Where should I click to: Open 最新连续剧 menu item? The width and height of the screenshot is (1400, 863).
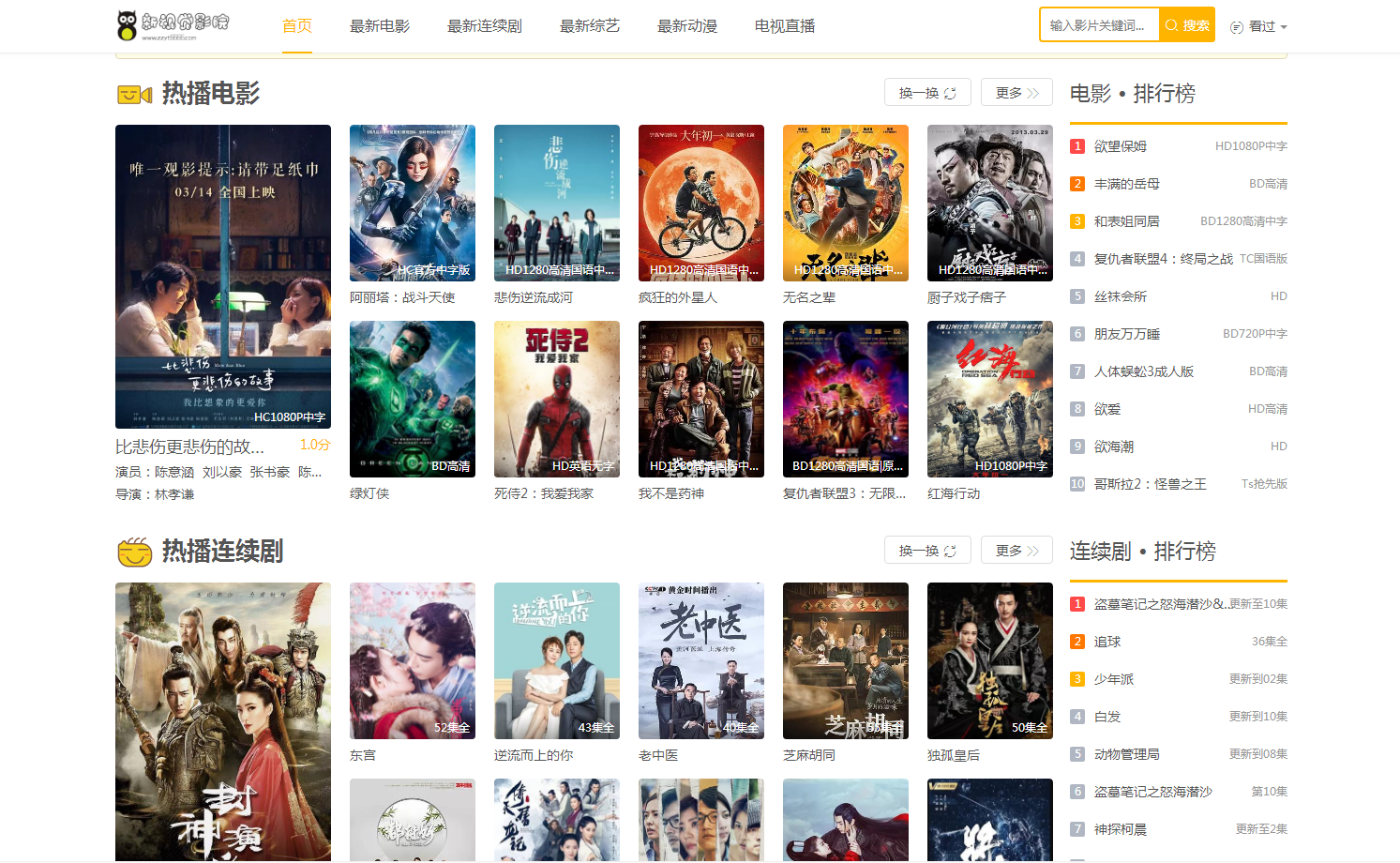[x=485, y=26]
